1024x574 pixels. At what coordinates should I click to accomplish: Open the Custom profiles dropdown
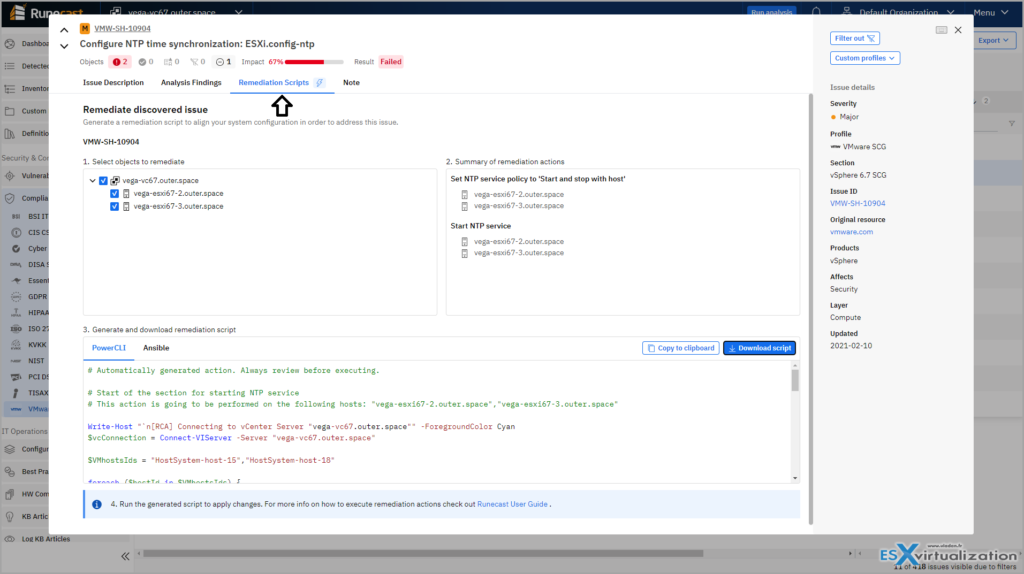pos(864,58)
